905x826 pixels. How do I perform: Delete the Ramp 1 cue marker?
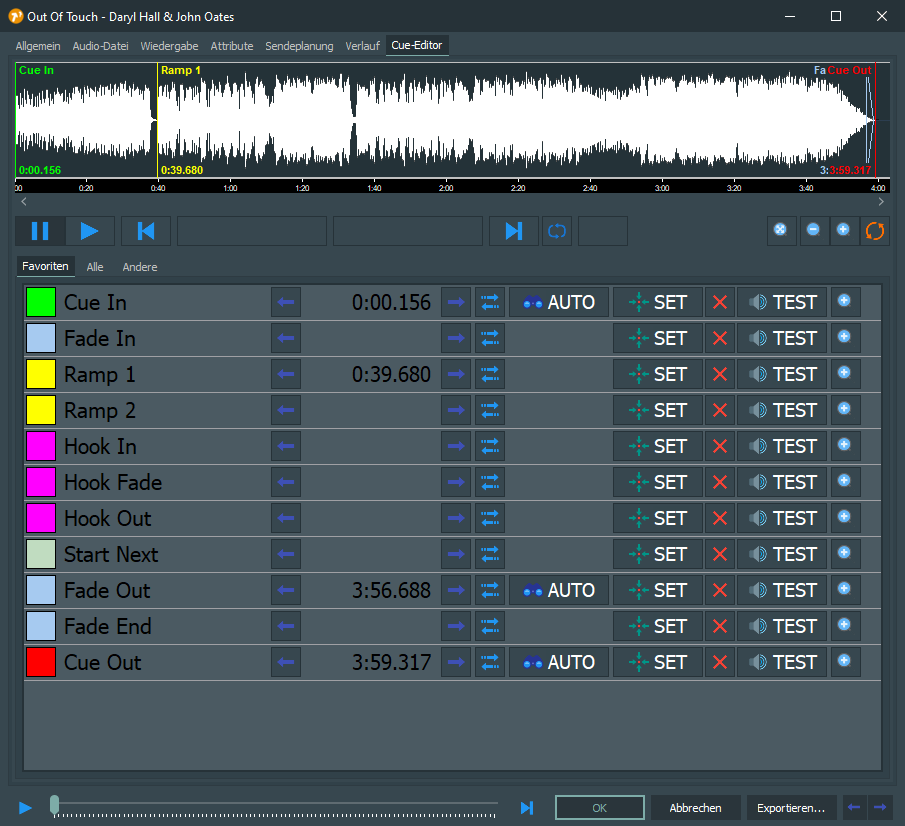pyautogui.click(x=719, y=374)
